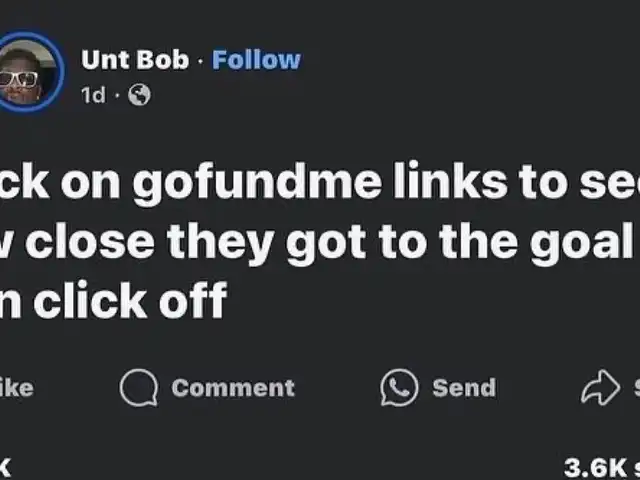Click the comment speech bubble icon
The image size is (640, 480).
coord(138,388)
